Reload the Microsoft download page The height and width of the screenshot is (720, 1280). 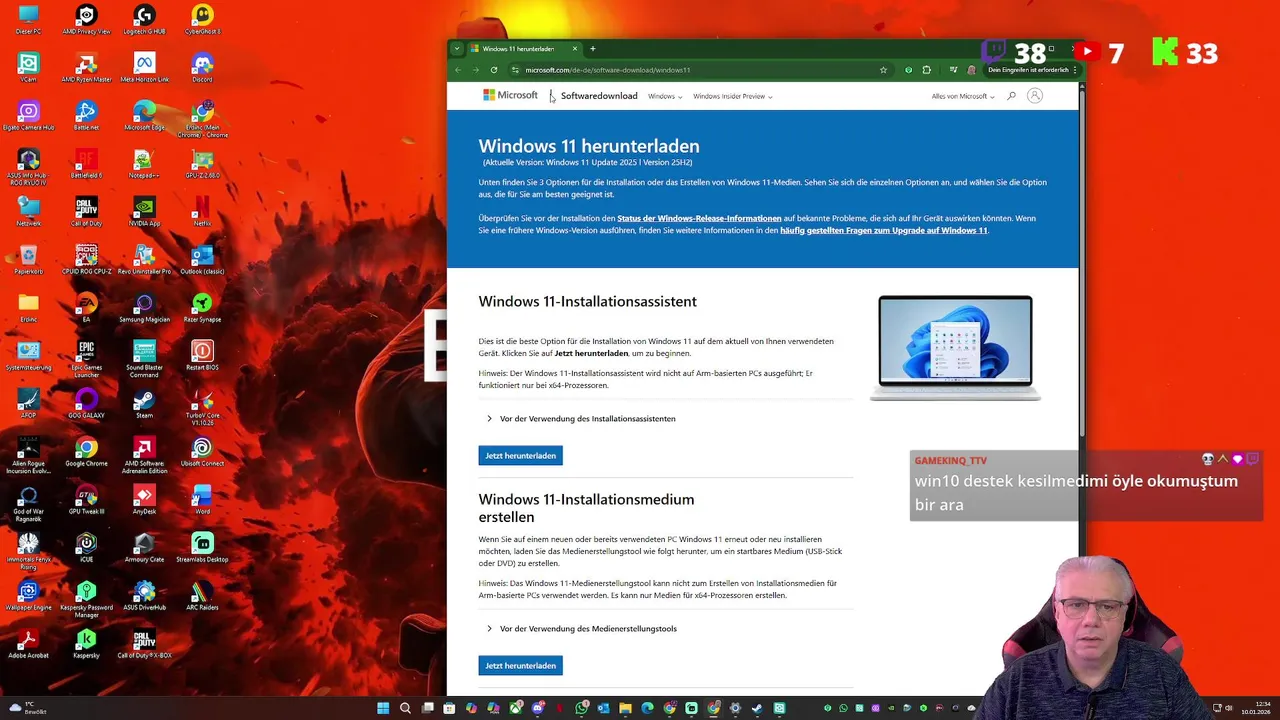click(x=493, y=70)
